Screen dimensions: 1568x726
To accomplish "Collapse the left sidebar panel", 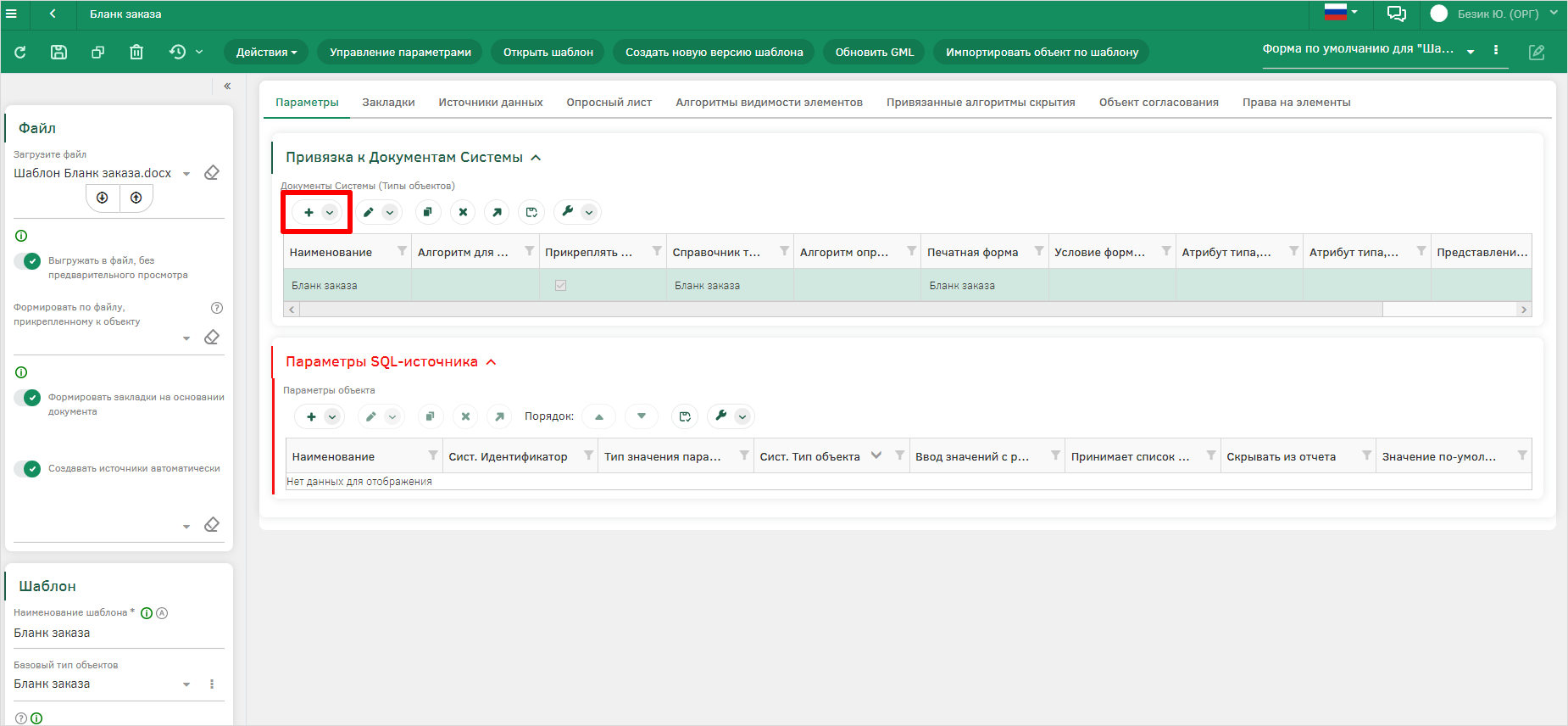I will pos(227,86).
